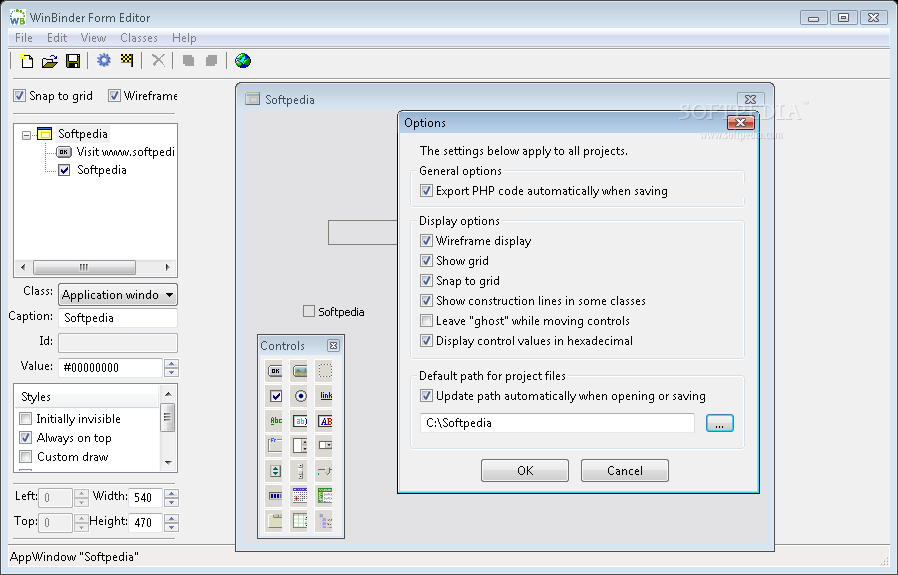Pick the OK push button control in Controls palette

[275, 371]
